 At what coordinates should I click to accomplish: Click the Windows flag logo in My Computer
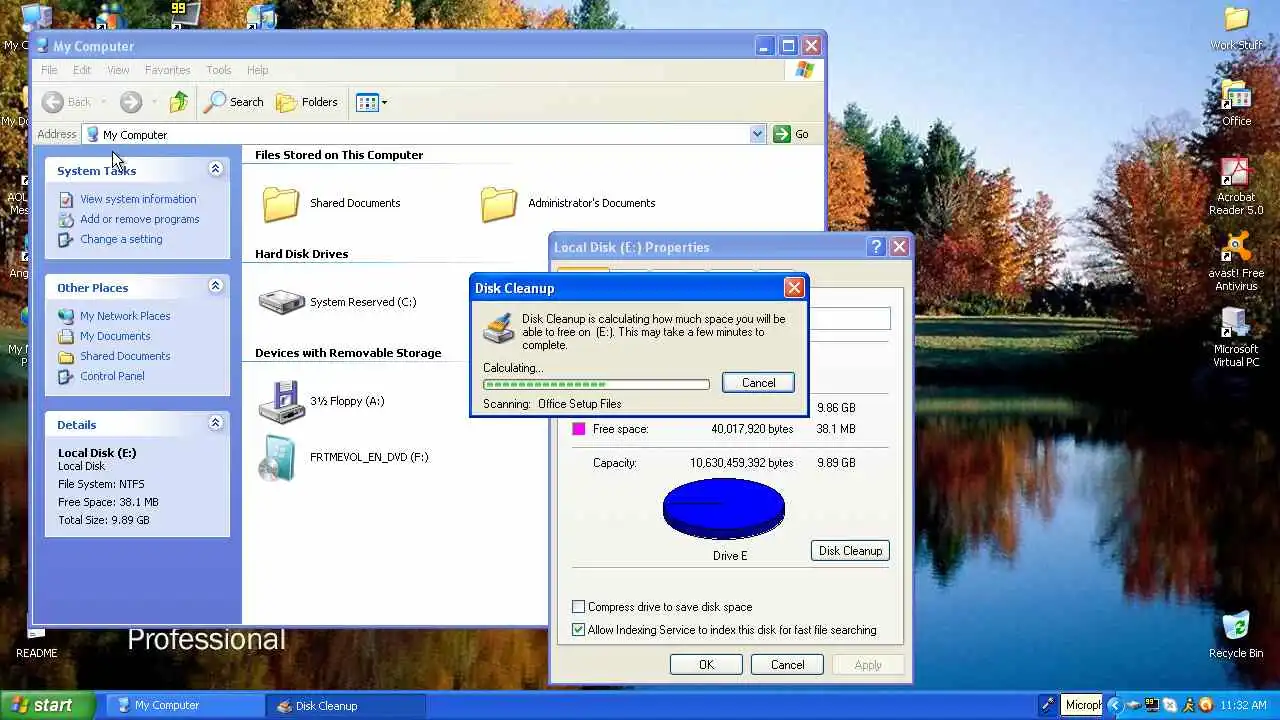pos(805,70)
